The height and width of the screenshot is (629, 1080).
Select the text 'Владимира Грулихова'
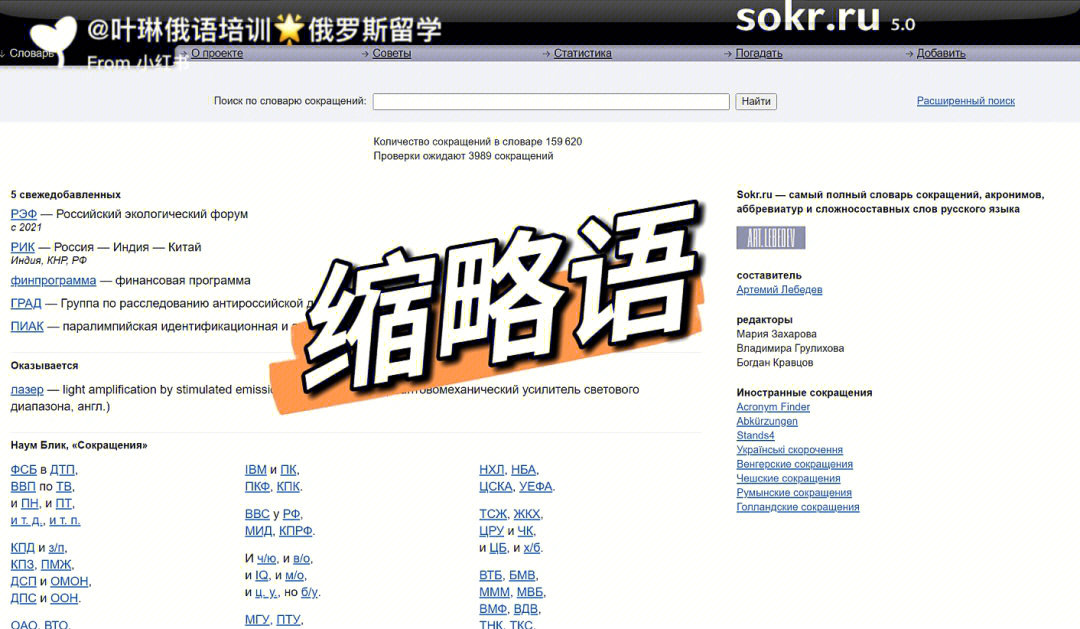pos(790,348)
